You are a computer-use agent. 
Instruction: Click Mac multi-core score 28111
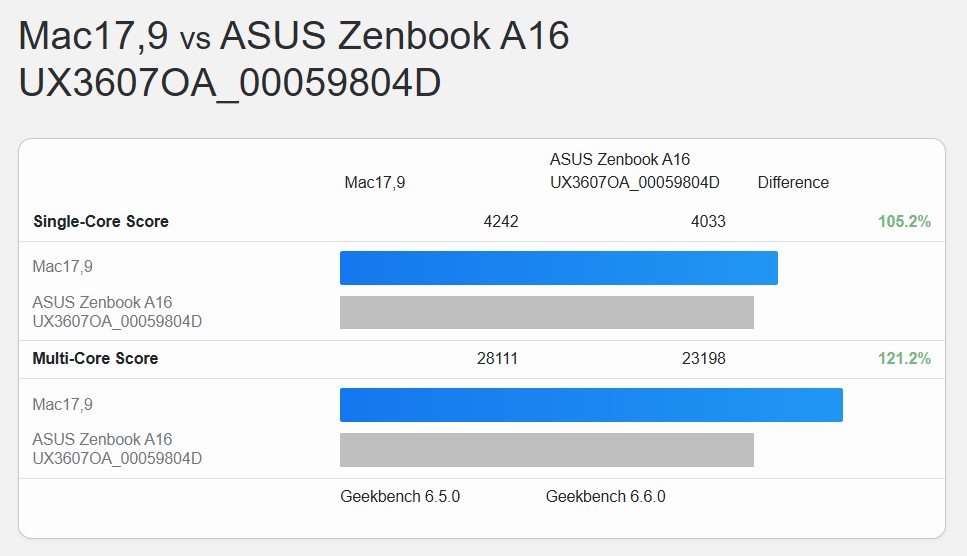pyautogui.click(x=497, y=358)
